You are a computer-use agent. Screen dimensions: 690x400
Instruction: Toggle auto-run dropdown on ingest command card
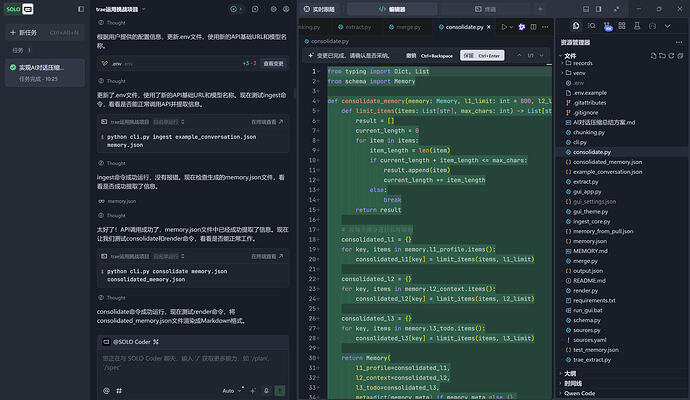[x=169, y=122]
